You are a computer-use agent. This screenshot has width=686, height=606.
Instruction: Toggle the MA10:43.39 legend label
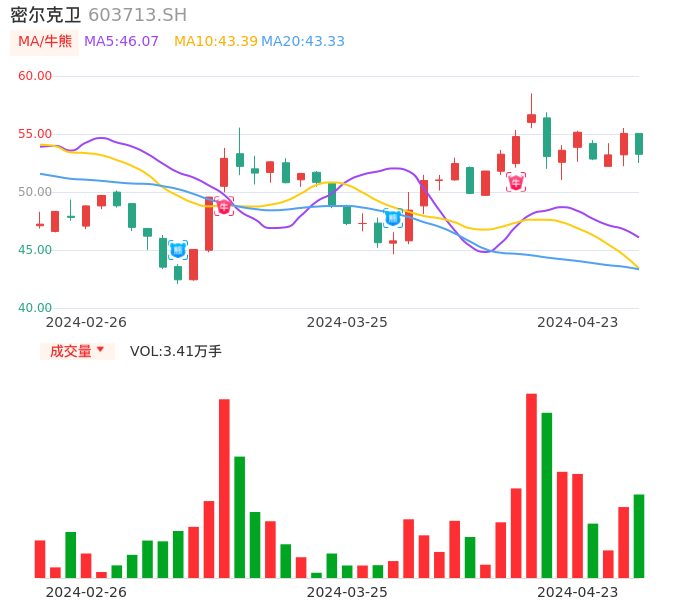click(215, 42)
